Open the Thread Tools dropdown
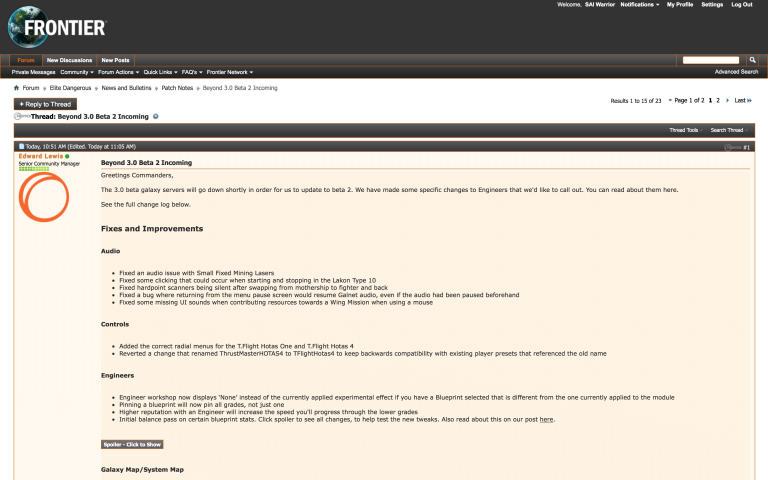 pos(686,130)
